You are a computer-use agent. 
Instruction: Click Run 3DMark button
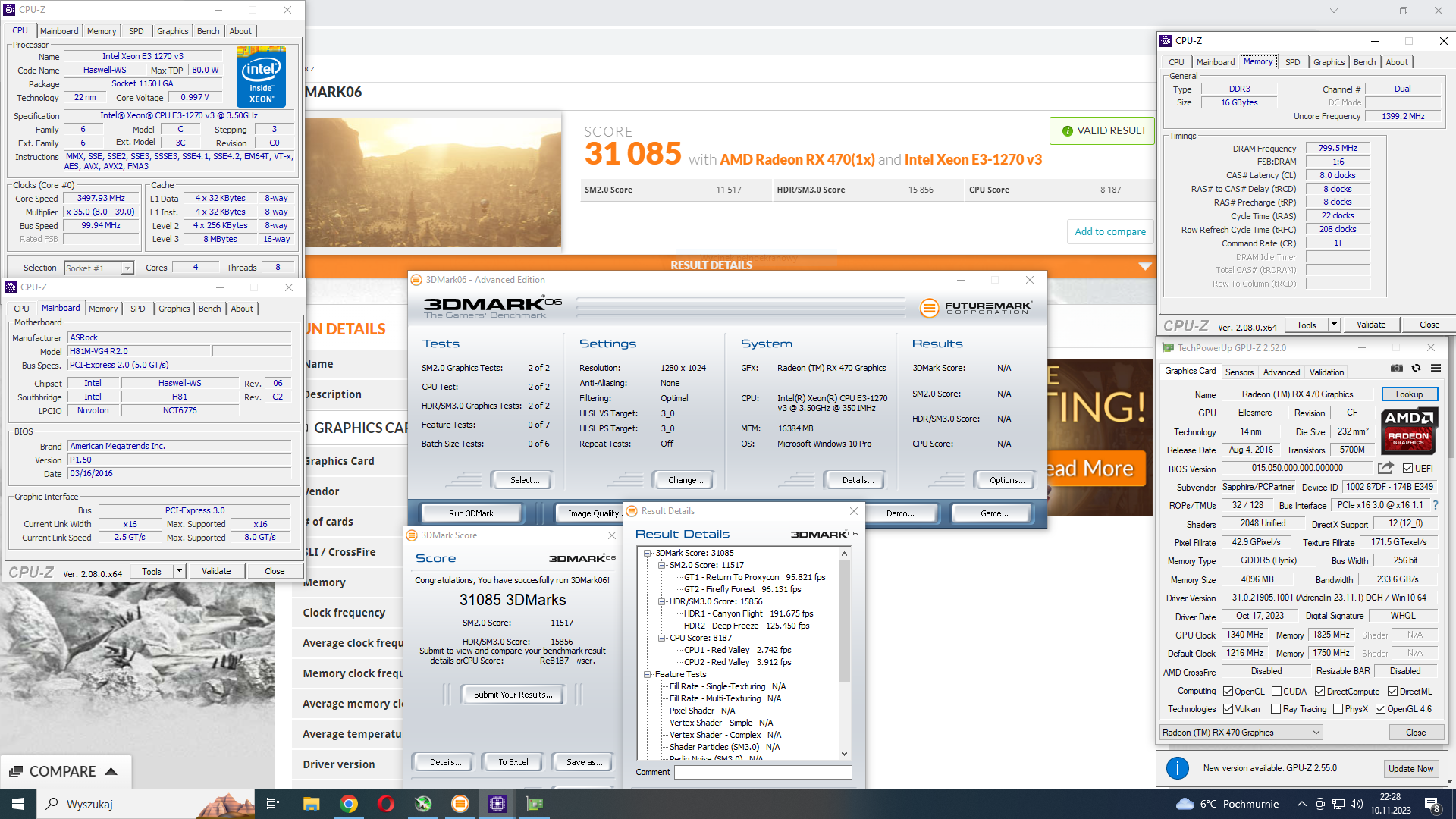pyautogui.click(x=470, y=513)
